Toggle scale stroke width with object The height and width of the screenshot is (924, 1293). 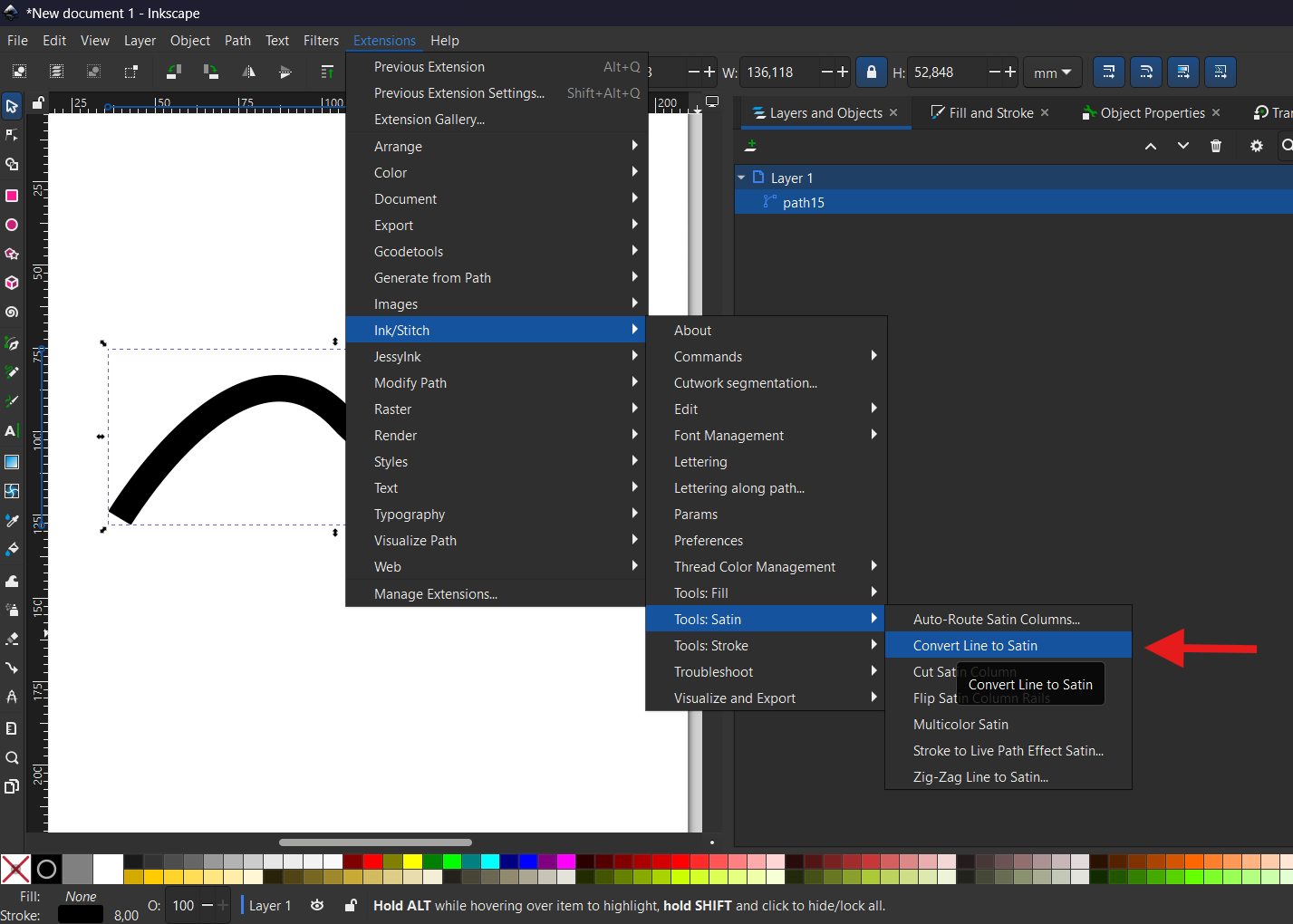[1109, 72]
